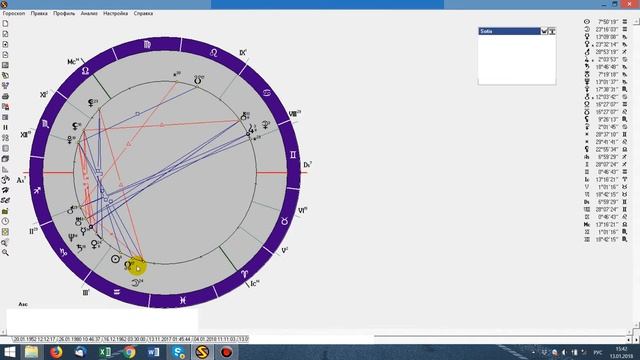The image size is (640, 360).
Task: Click the Capricorn sign on zodiac ring
Action: [63, 252]
